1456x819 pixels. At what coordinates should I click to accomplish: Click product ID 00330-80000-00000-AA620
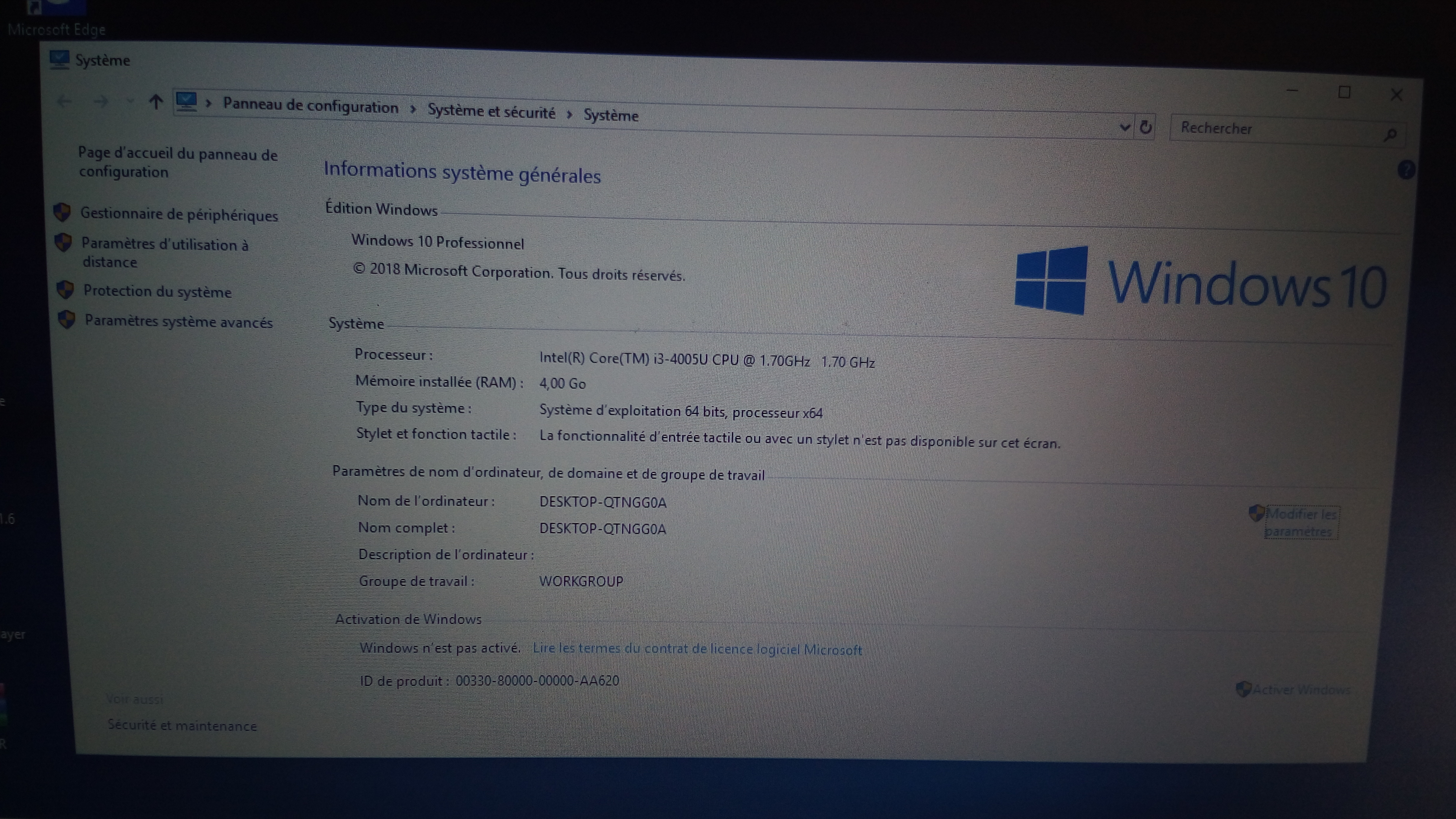[x=537, y=680]
